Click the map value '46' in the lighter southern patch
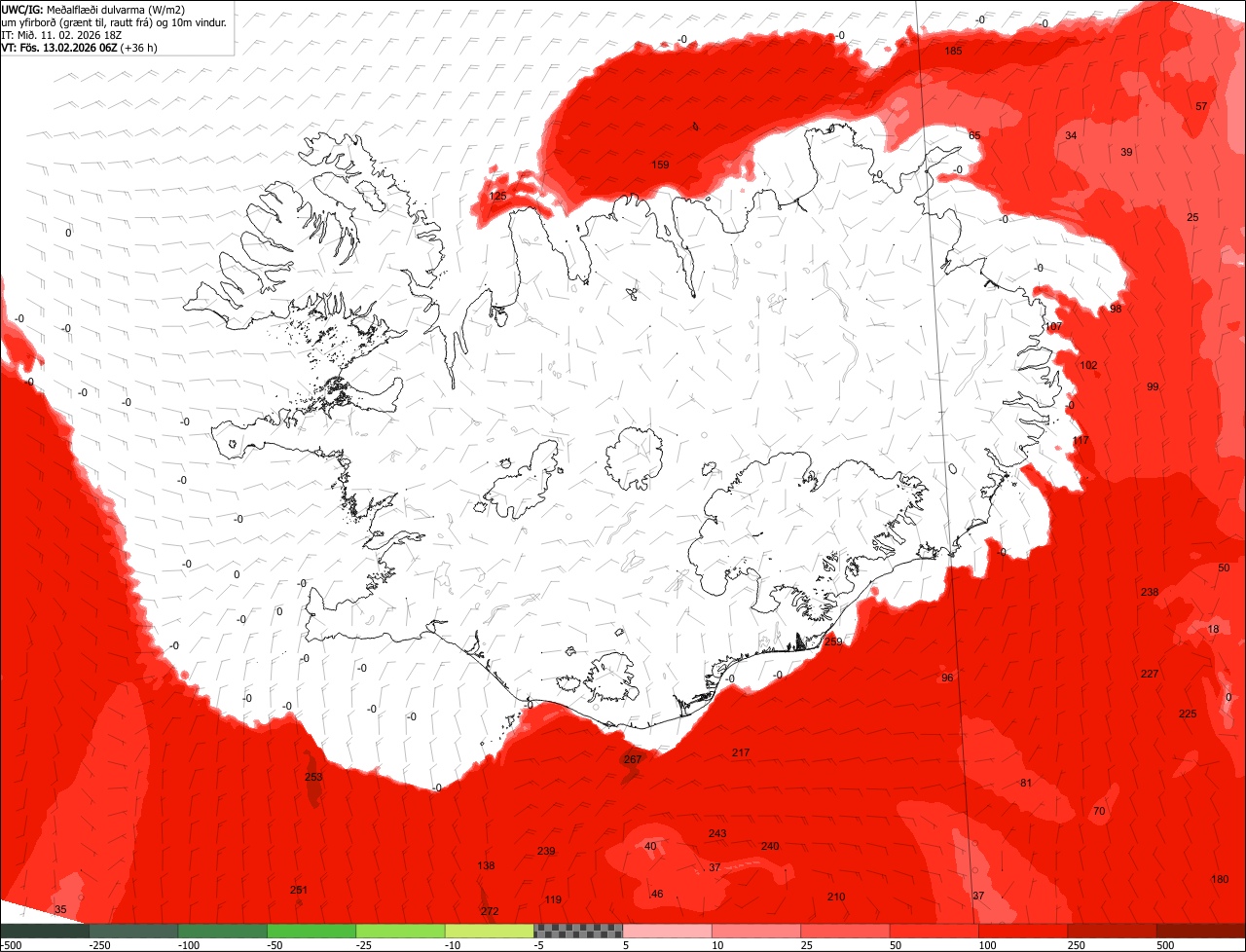The image size is (1246, 952). click(x=656, y=894)
